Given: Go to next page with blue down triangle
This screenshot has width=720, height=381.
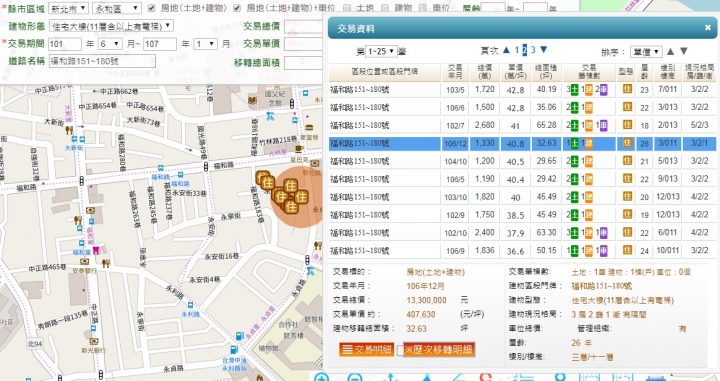Looking at the screenshot, I should (x=544, y=50).
